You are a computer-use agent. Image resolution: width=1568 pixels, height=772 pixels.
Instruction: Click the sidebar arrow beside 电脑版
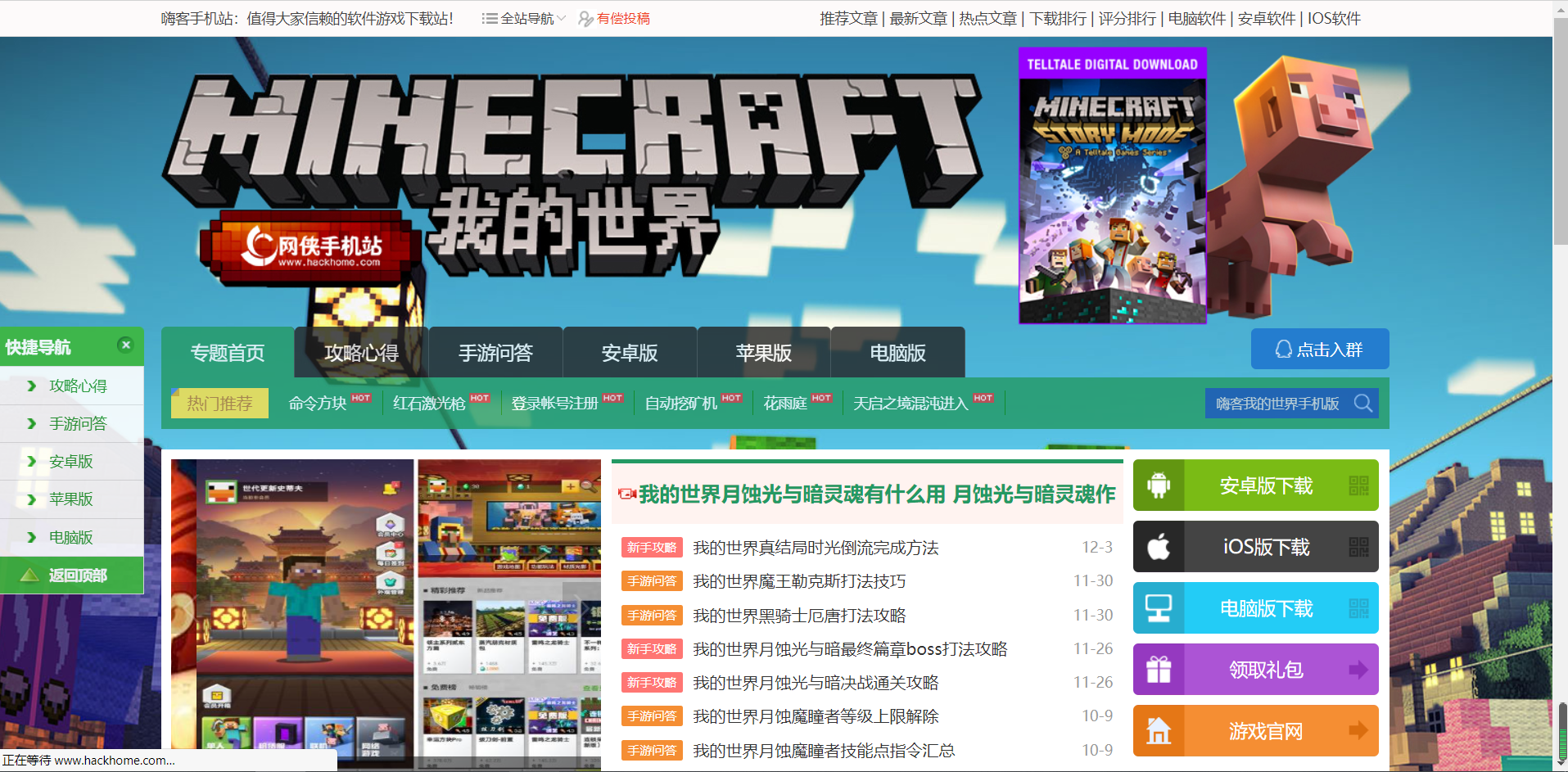(32, 537)
